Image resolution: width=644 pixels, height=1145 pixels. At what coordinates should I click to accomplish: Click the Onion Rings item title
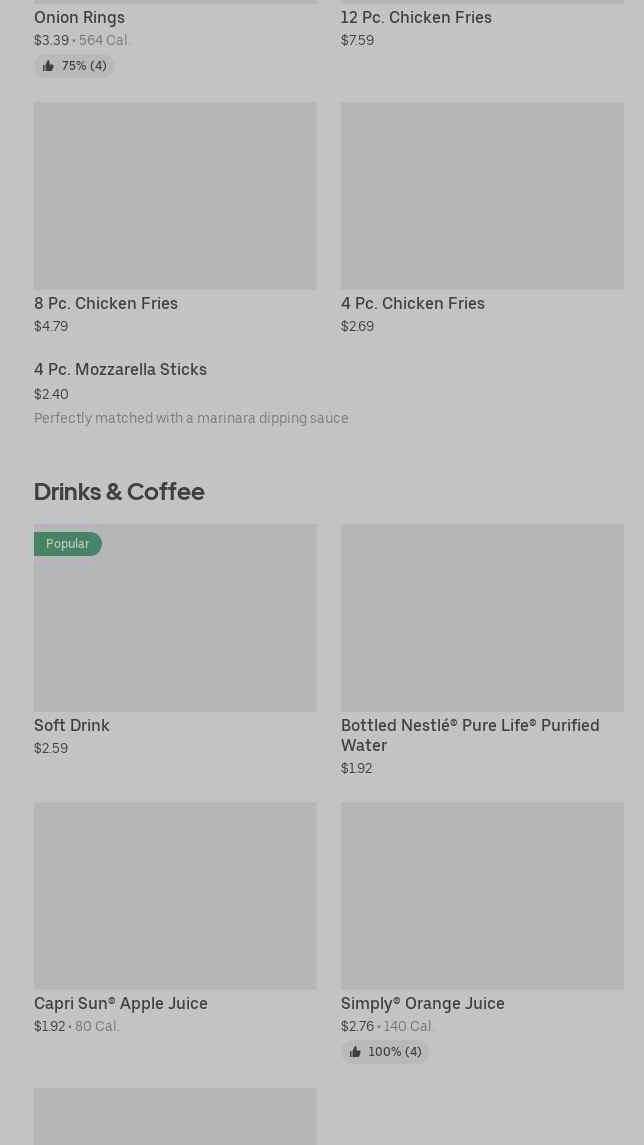point(80,17)
